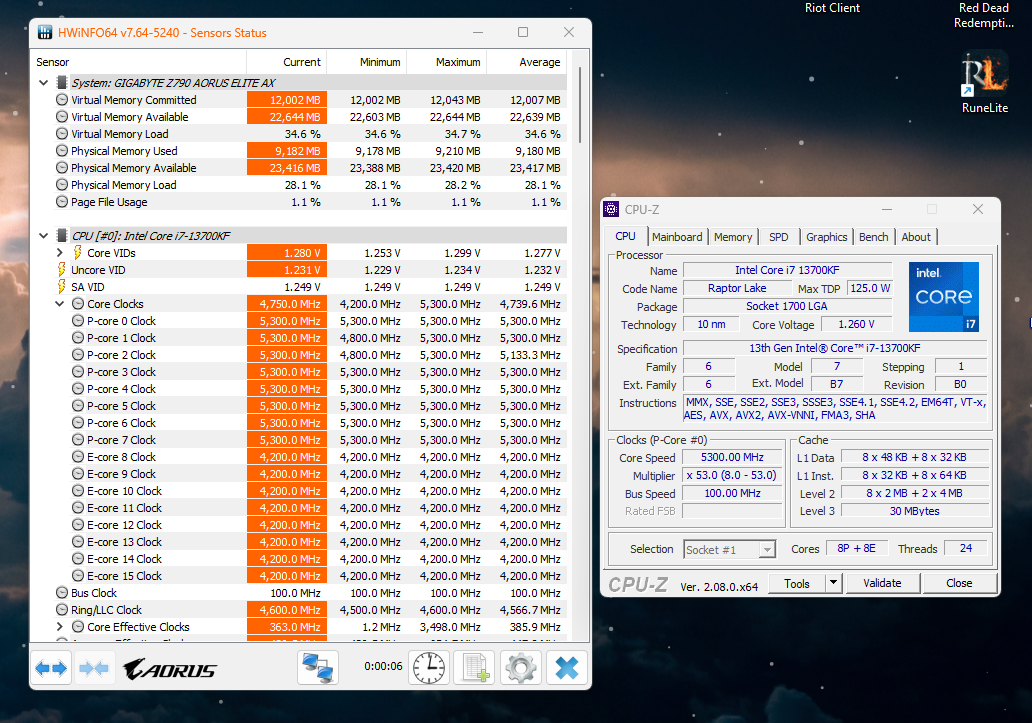Click the Max TDP 125.0 W field

tap(869, 288)
